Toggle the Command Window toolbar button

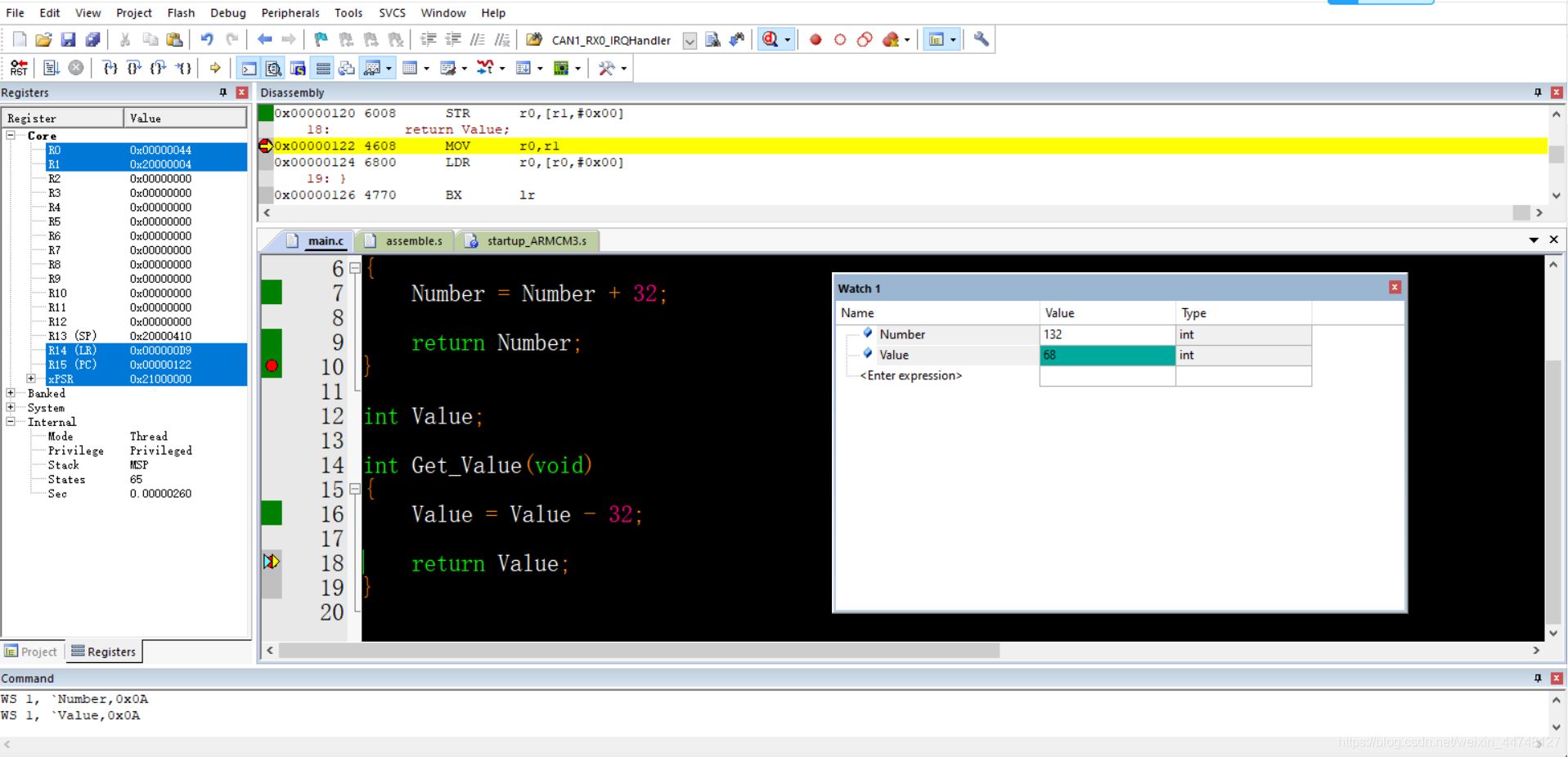249,68
